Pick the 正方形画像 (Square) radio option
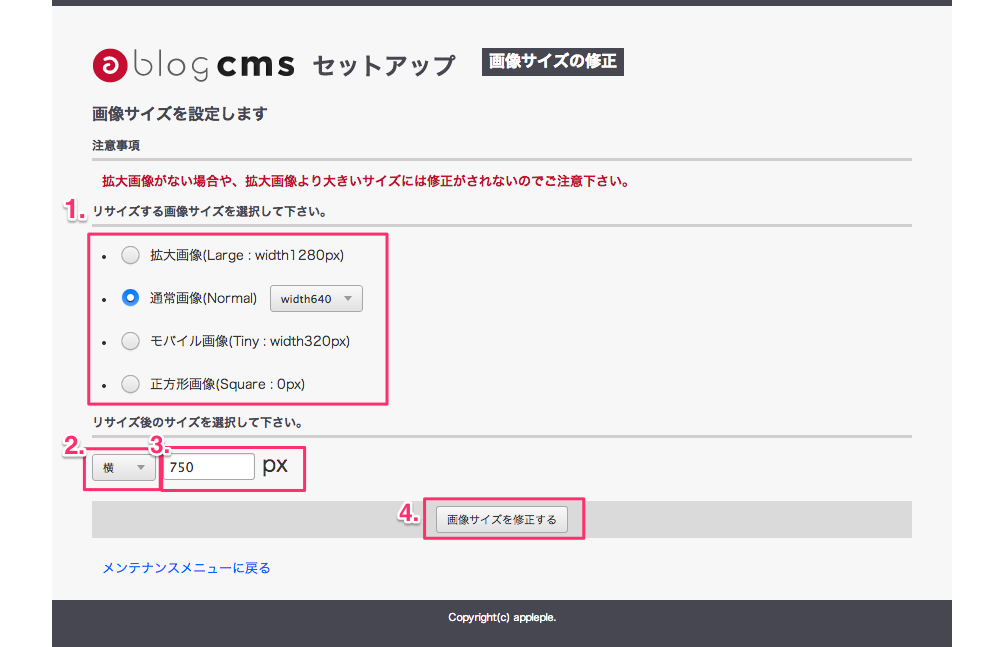 tap(130, 384)
